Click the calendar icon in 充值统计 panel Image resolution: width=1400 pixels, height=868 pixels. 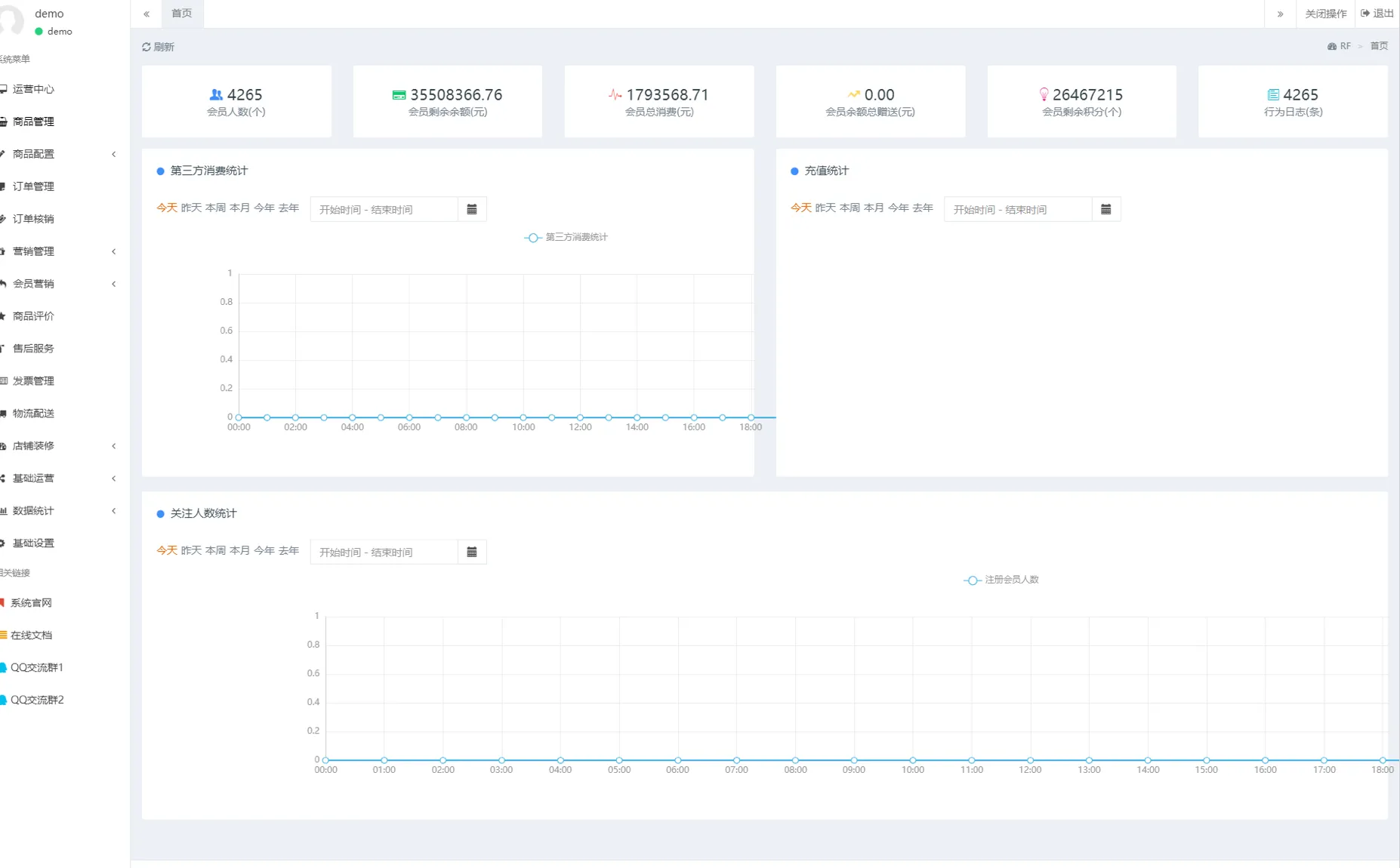(1106, 209)
